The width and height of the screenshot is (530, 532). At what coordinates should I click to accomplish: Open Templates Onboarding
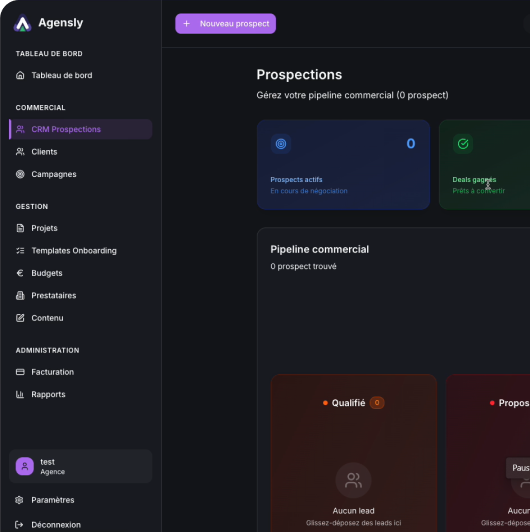coord(80,250)
